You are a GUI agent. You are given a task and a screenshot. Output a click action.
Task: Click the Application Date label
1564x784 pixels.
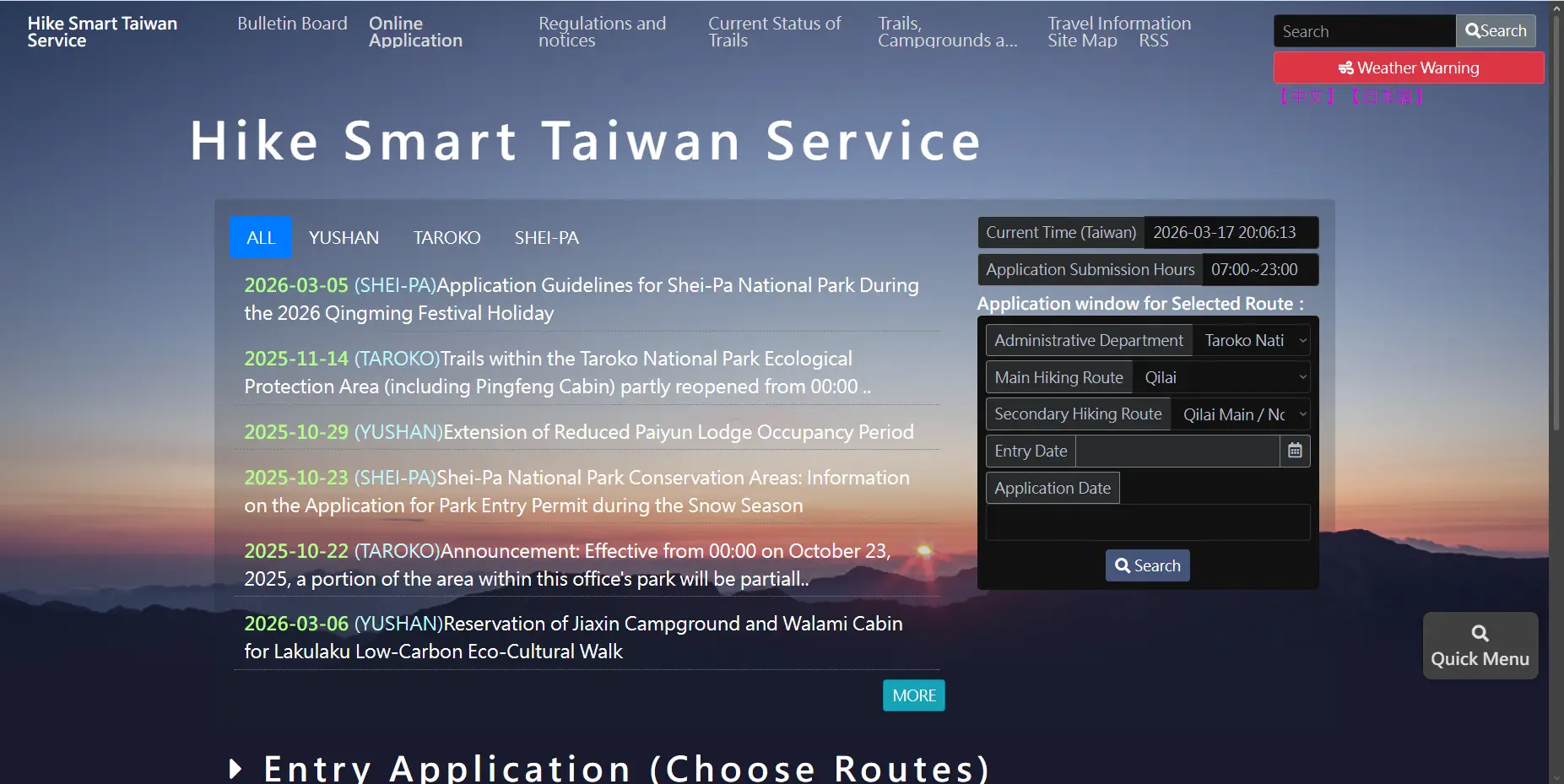[1053, 488]
